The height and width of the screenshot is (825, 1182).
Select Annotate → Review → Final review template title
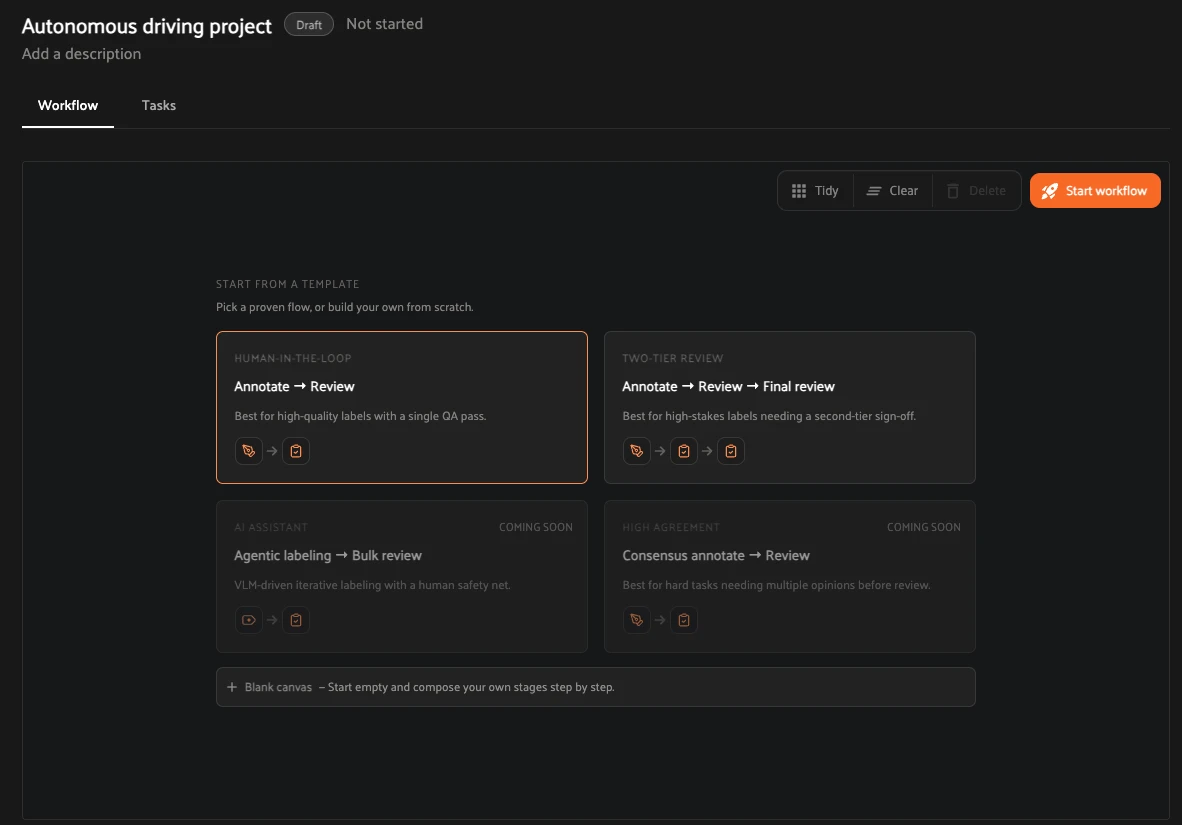click(x=728, y=386)
